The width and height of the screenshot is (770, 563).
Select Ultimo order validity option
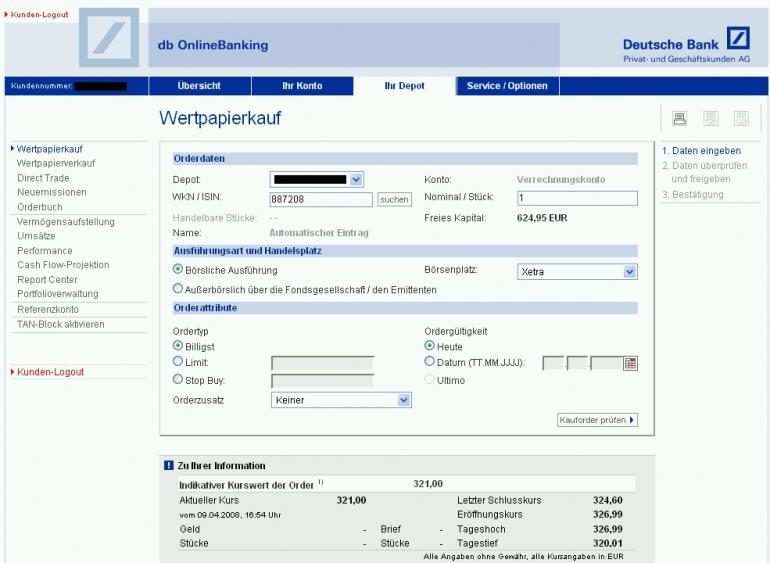coord(430,379)
